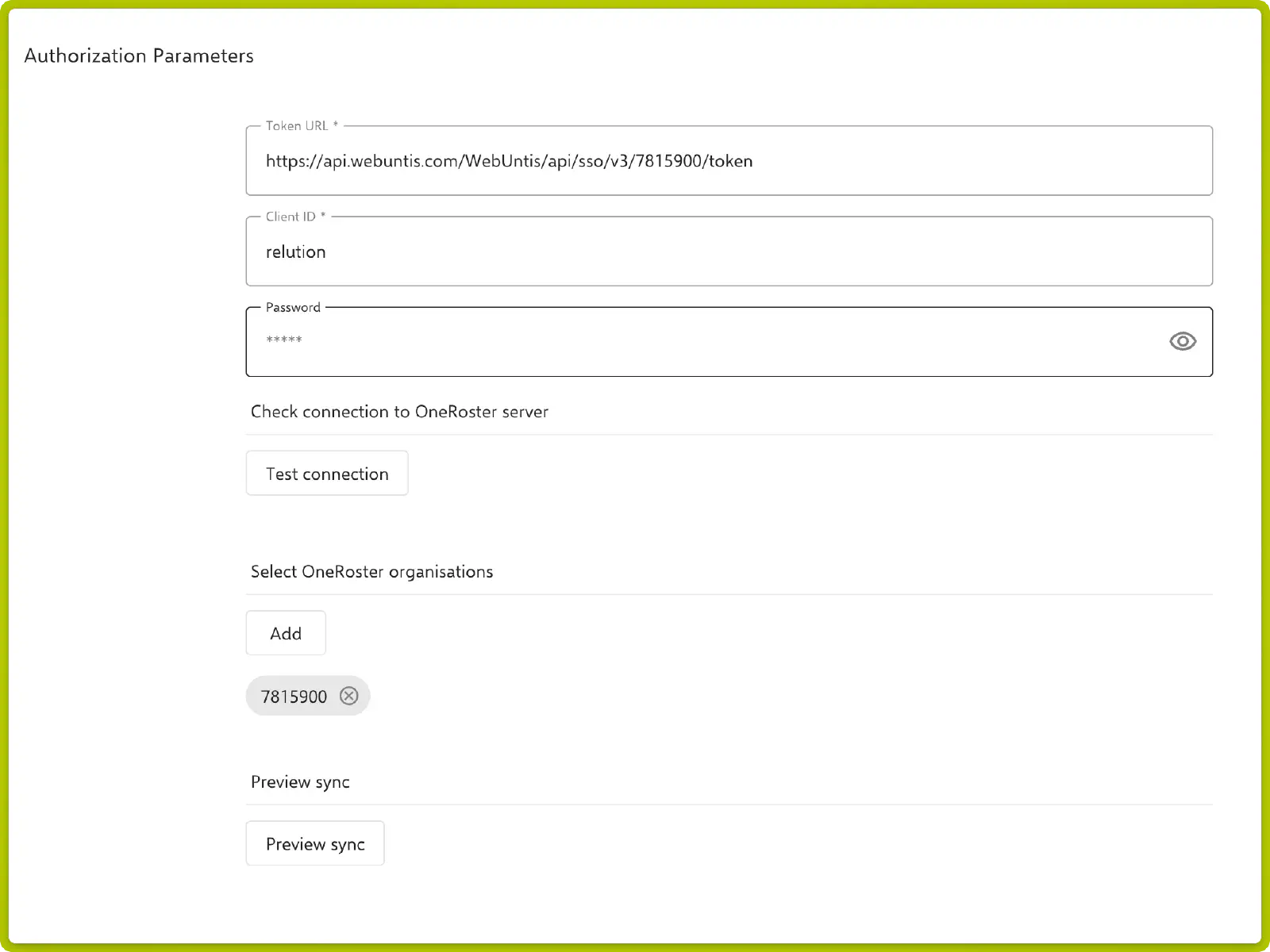Select the 7815900 organisation chip label
This screenshot has height=952, width=1270.
294,697
